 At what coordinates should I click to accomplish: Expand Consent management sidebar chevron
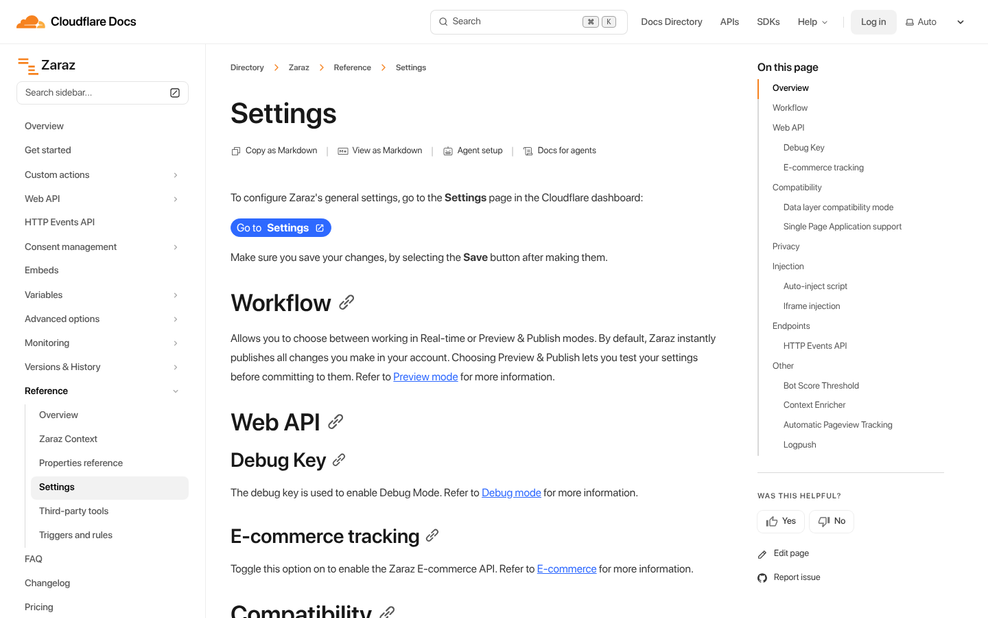[x=175, y=247]
